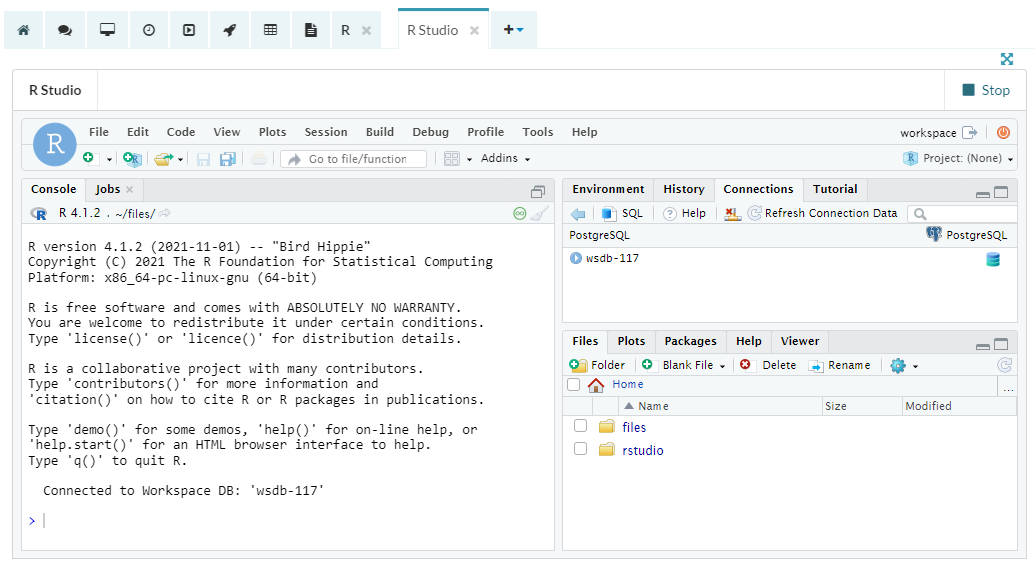Check the 'files' folder checkbox
This screenshot has width=1035, height=571.
(x=580, y=426)
